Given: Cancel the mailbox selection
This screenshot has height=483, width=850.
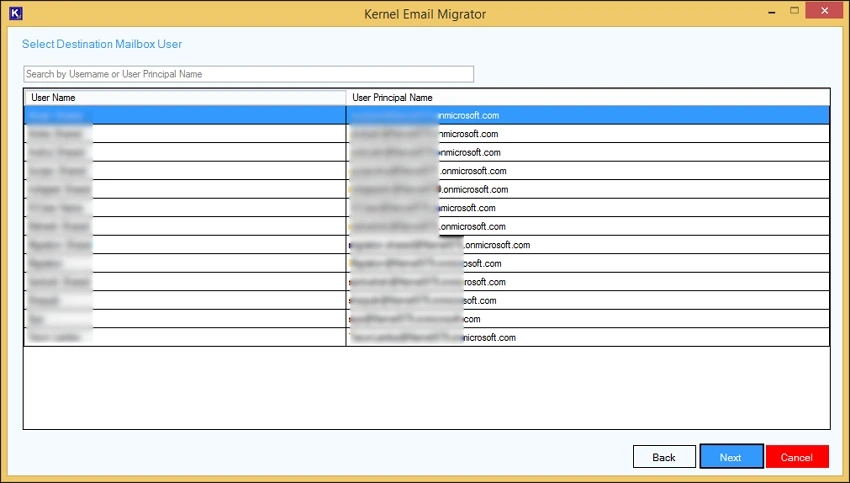Looking at the screenshot, I should 797,457.
